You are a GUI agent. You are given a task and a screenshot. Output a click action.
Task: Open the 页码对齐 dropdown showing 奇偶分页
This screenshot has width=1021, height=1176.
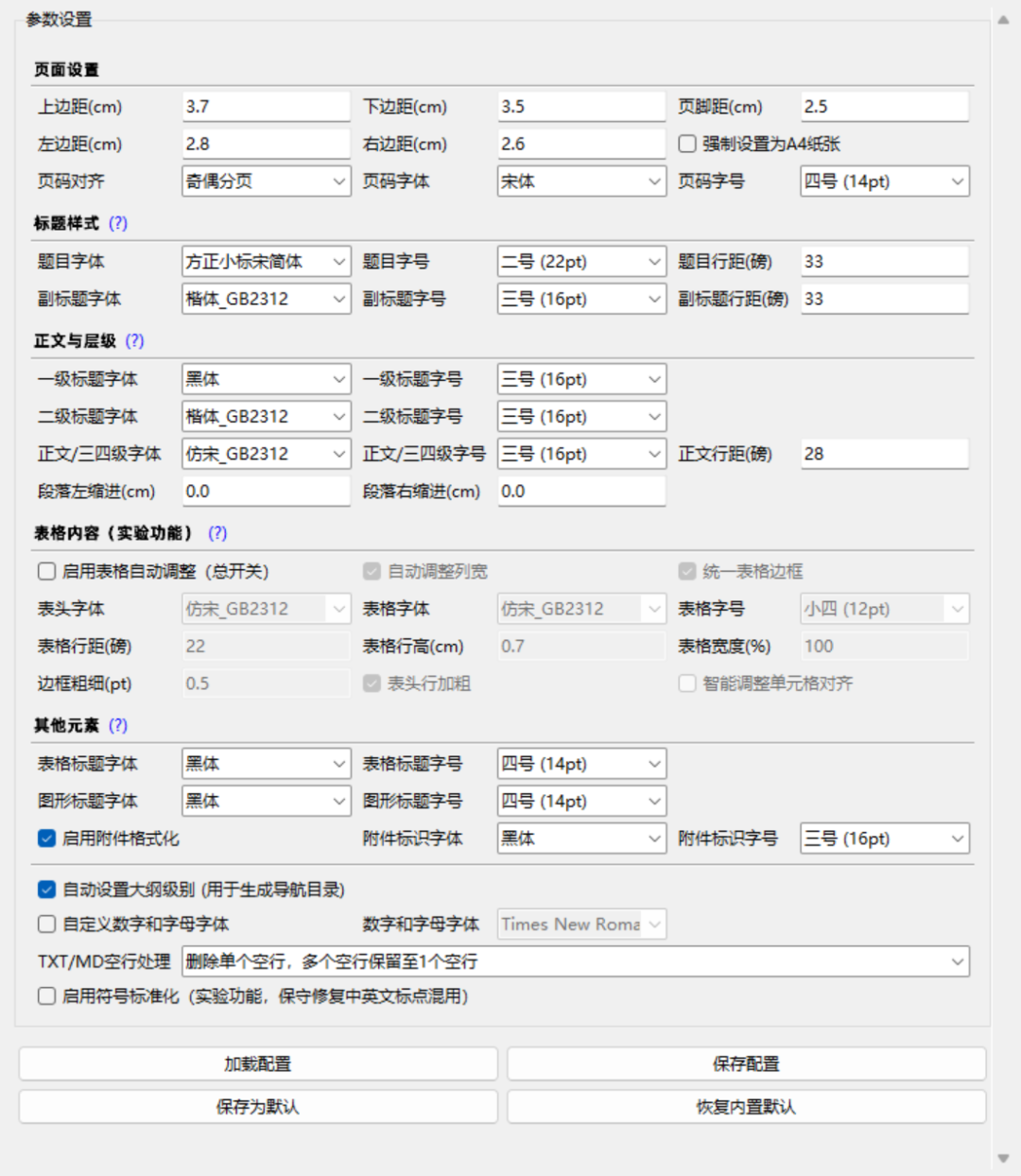point(267,182)
